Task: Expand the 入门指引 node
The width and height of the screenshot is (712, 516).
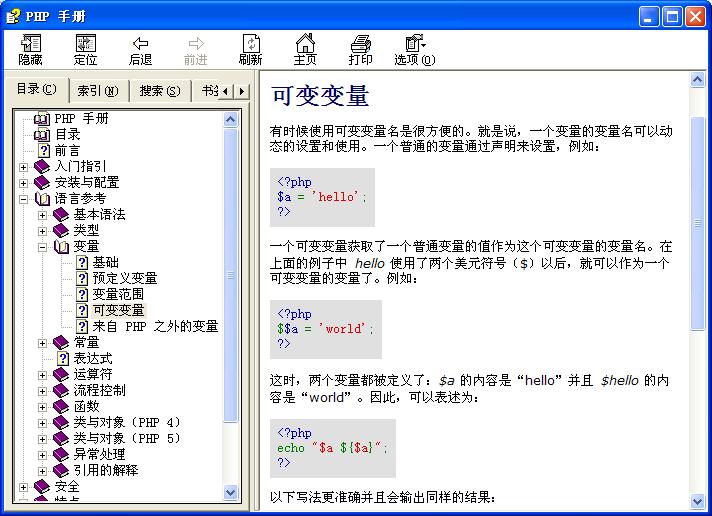Action: coord(24,167)
